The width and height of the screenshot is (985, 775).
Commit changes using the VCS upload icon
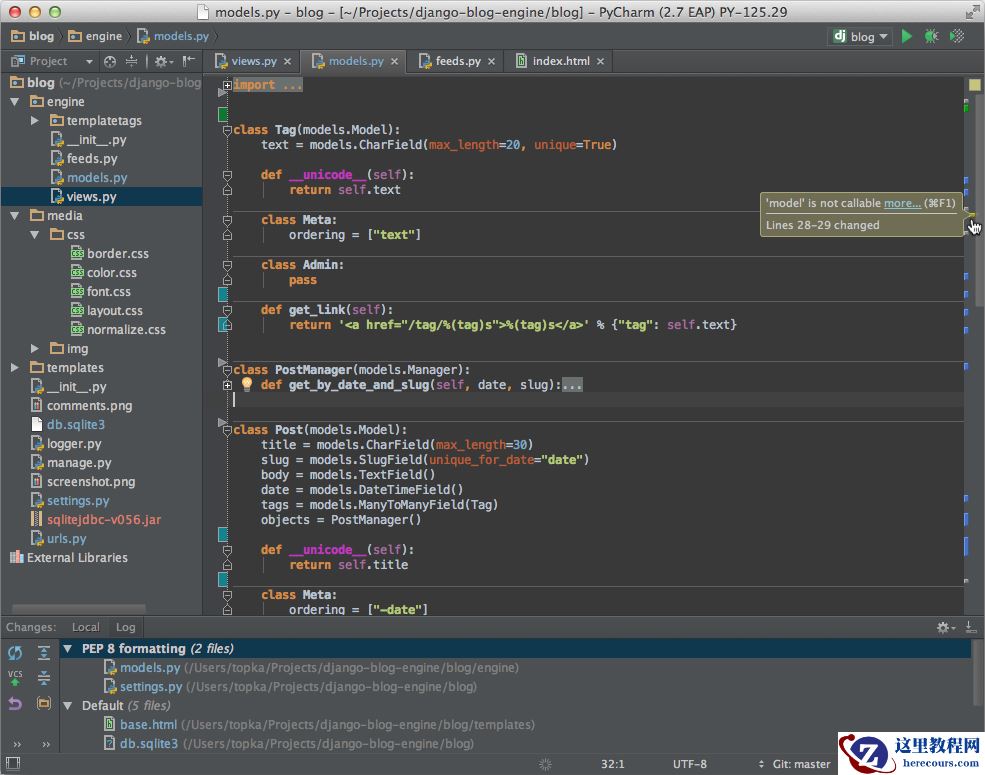[x=15, y=677]
